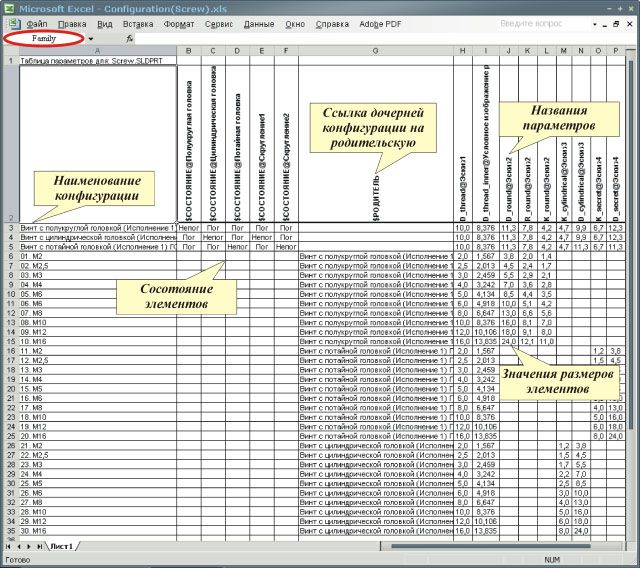
Task: Click 'Непог' cell in row 3 column B
Action: [x=189, y=228]
